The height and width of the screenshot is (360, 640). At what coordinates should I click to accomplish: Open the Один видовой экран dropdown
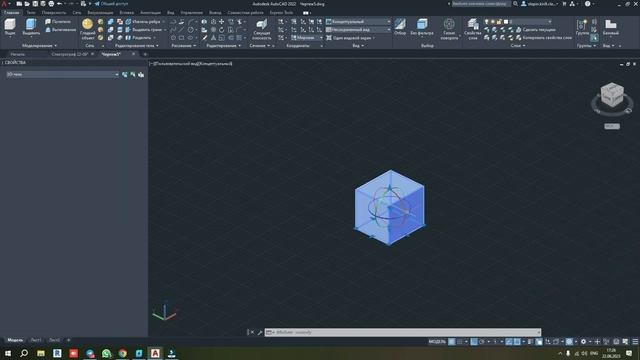click(351, 38)
